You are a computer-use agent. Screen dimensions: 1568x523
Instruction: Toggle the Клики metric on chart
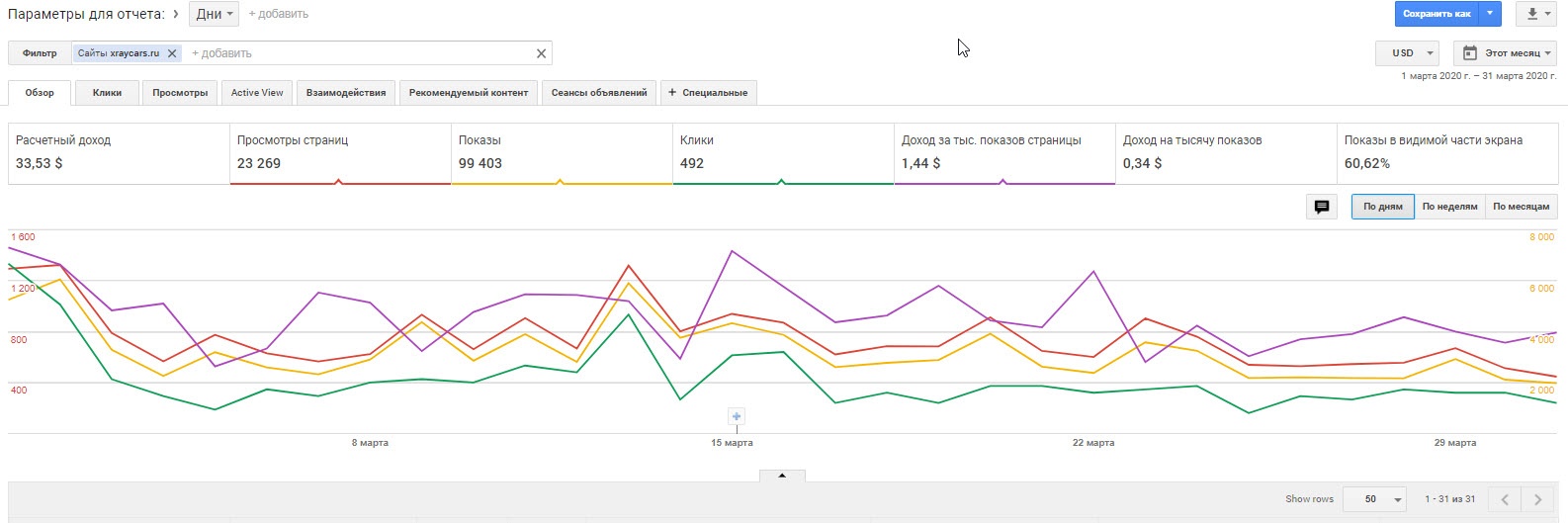[x=783, y=153]
